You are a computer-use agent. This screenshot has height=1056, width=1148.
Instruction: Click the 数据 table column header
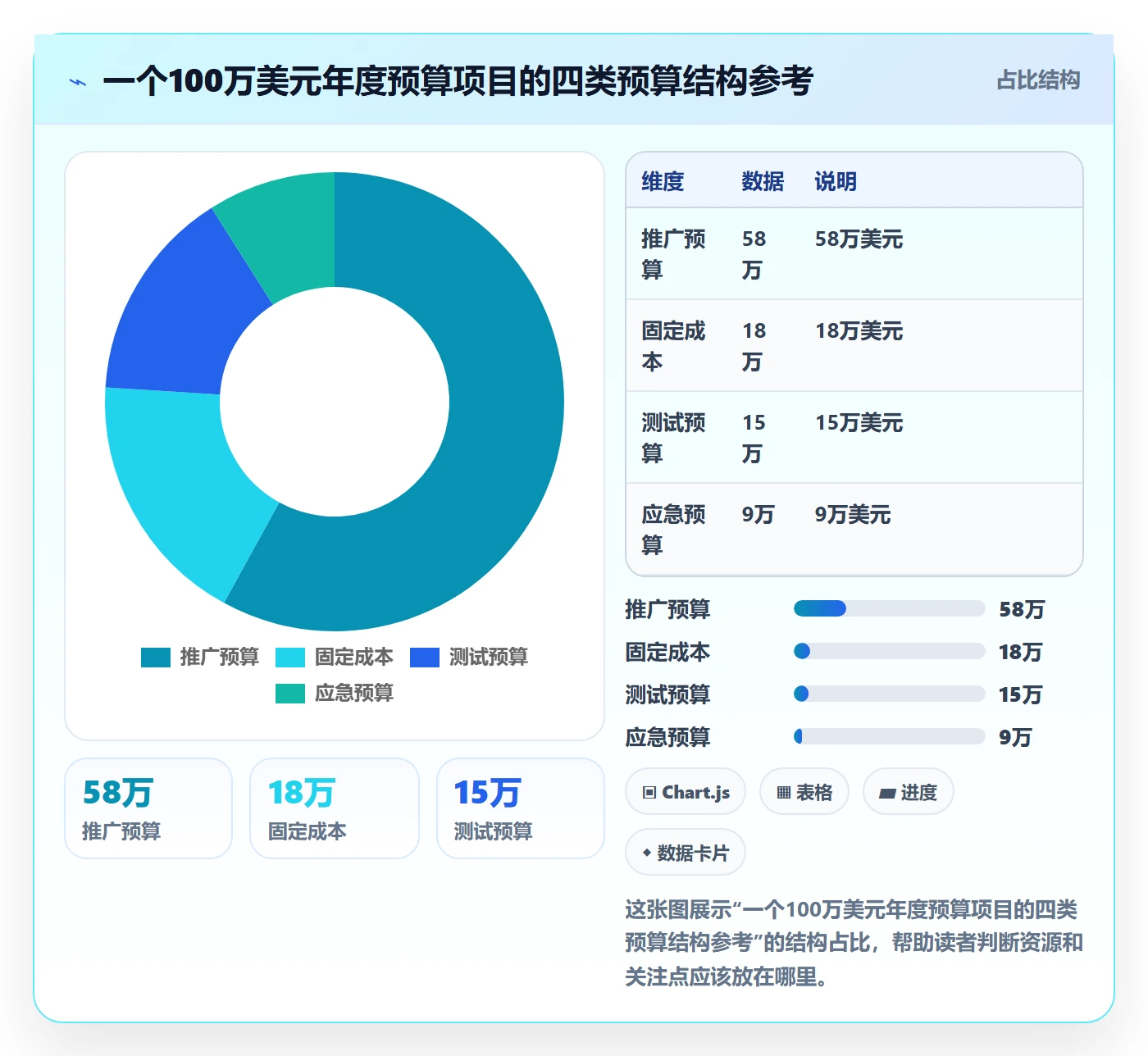763,181
